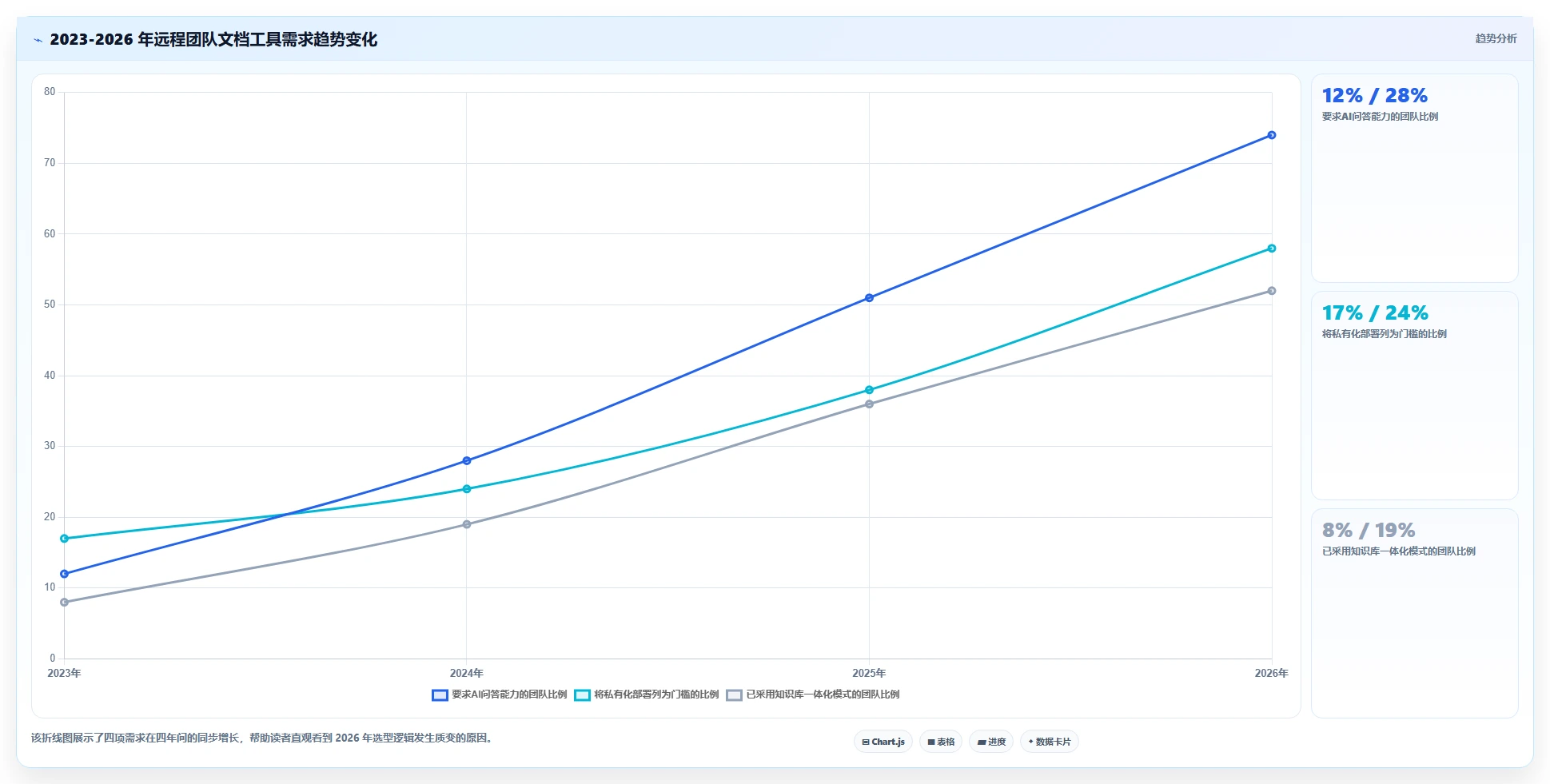The image size is (1550, 784).
Task: Click the teal data point at 2026年 (58)
Action: point(1271,249)
